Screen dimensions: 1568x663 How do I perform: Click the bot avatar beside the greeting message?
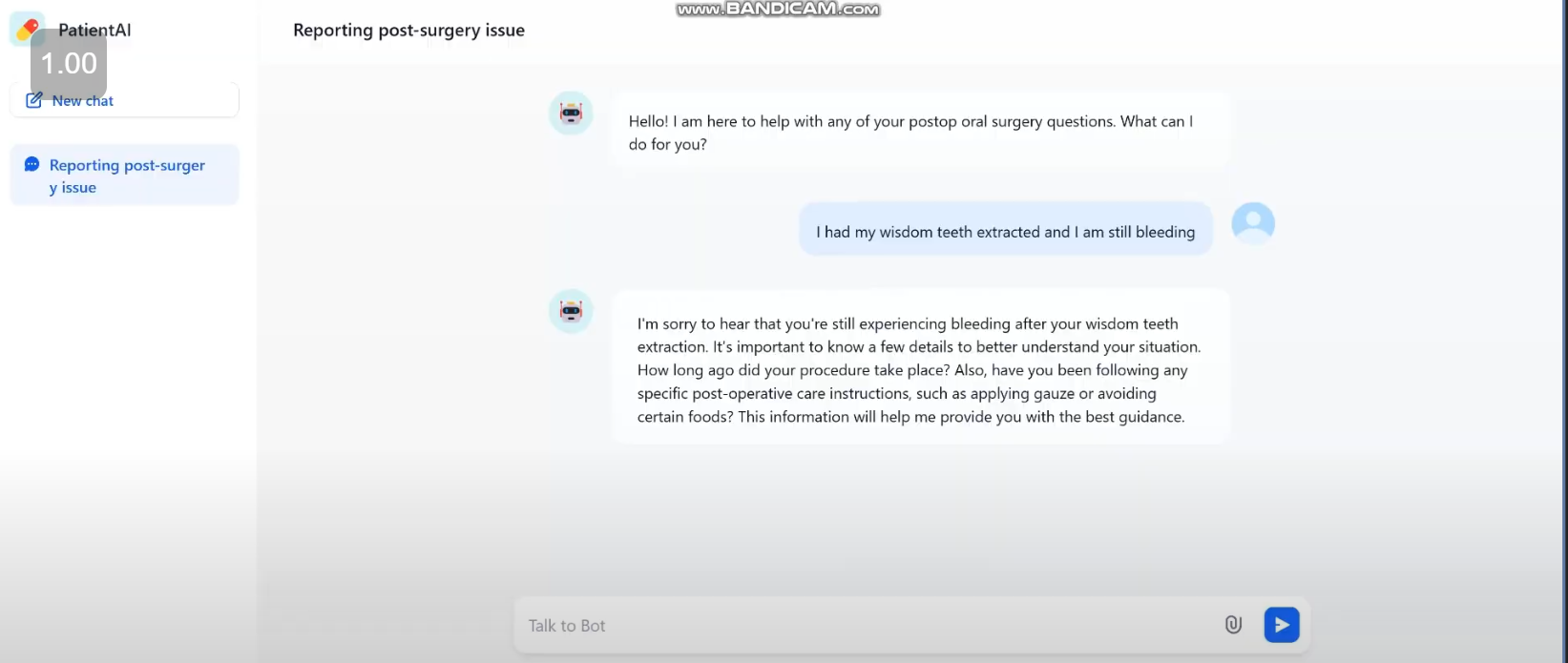(571, 114)
